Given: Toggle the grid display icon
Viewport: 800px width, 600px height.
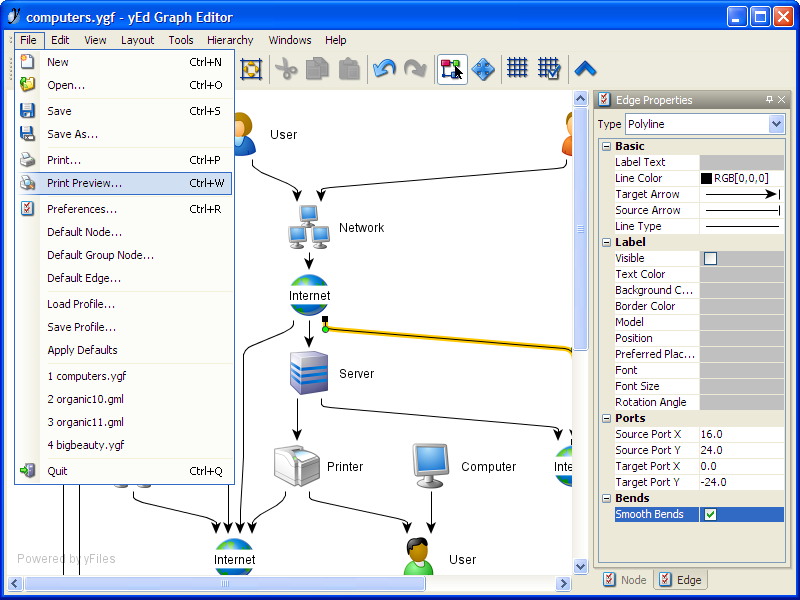Looking at the screenshot, I should point(517,68).
